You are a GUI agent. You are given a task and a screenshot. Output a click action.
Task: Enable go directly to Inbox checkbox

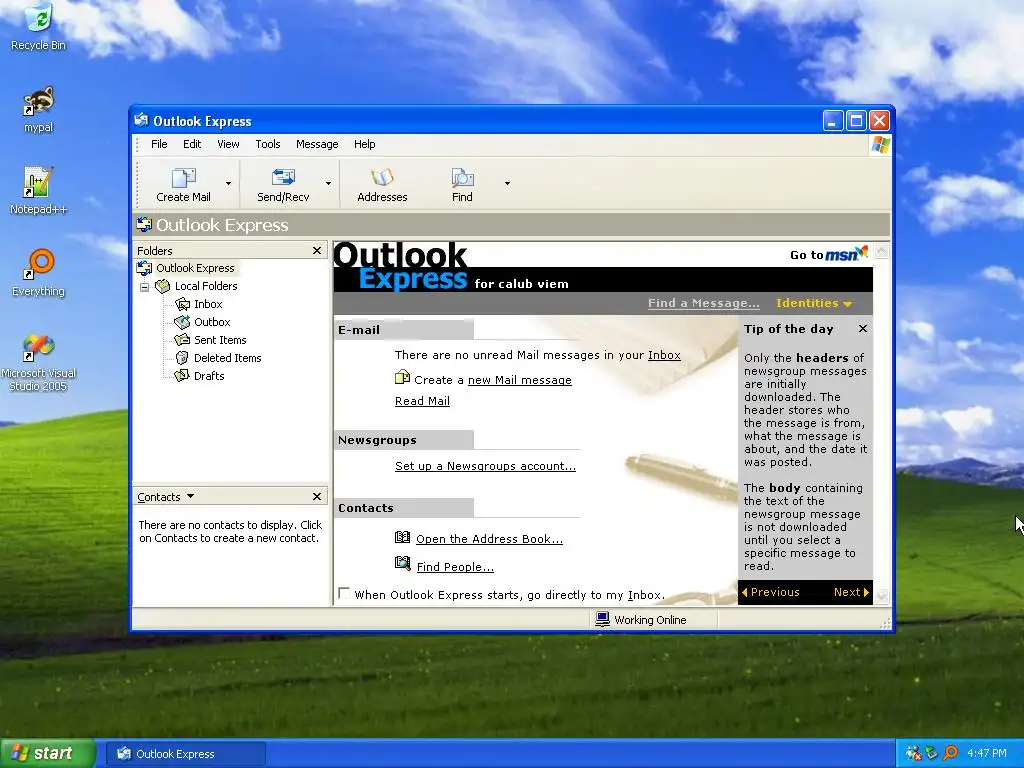(344, 593)
